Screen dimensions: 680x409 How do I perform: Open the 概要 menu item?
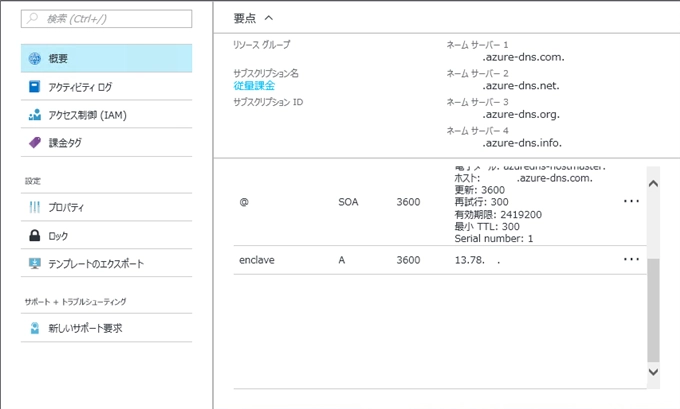click(106, 58)
